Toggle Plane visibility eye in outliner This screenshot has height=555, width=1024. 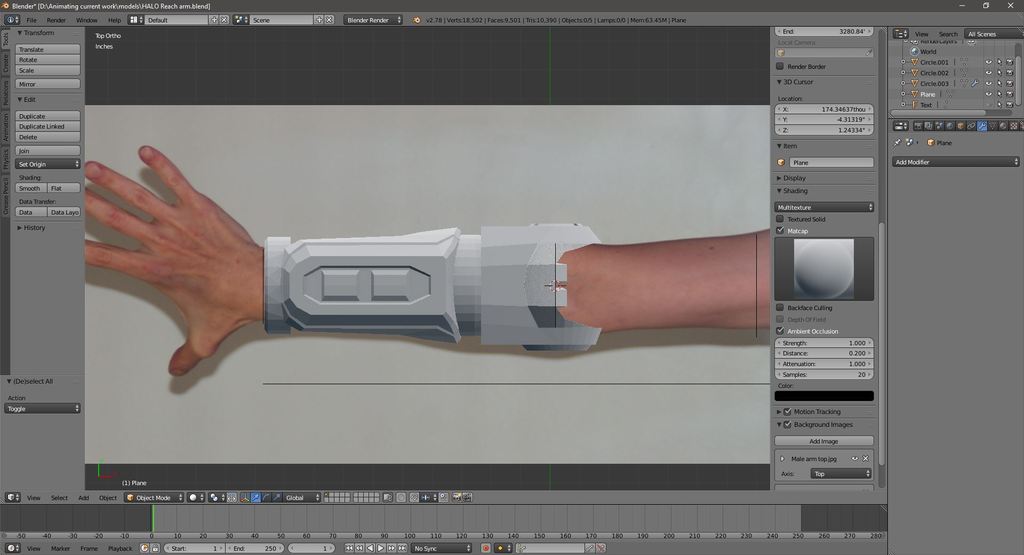[988, 94]
